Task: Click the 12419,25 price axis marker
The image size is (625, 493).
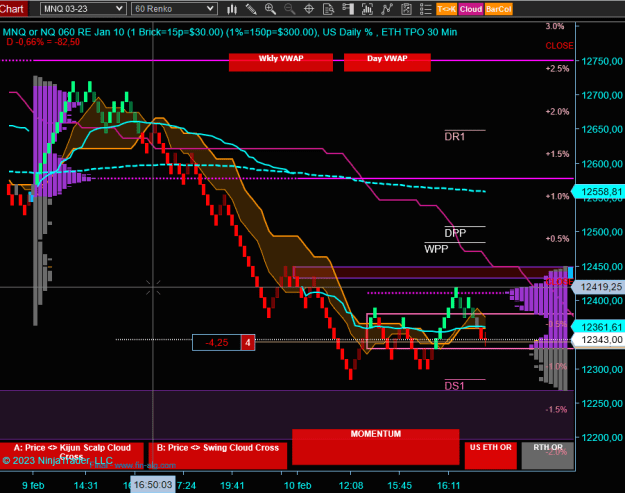Action: click(x=598, y=287)
